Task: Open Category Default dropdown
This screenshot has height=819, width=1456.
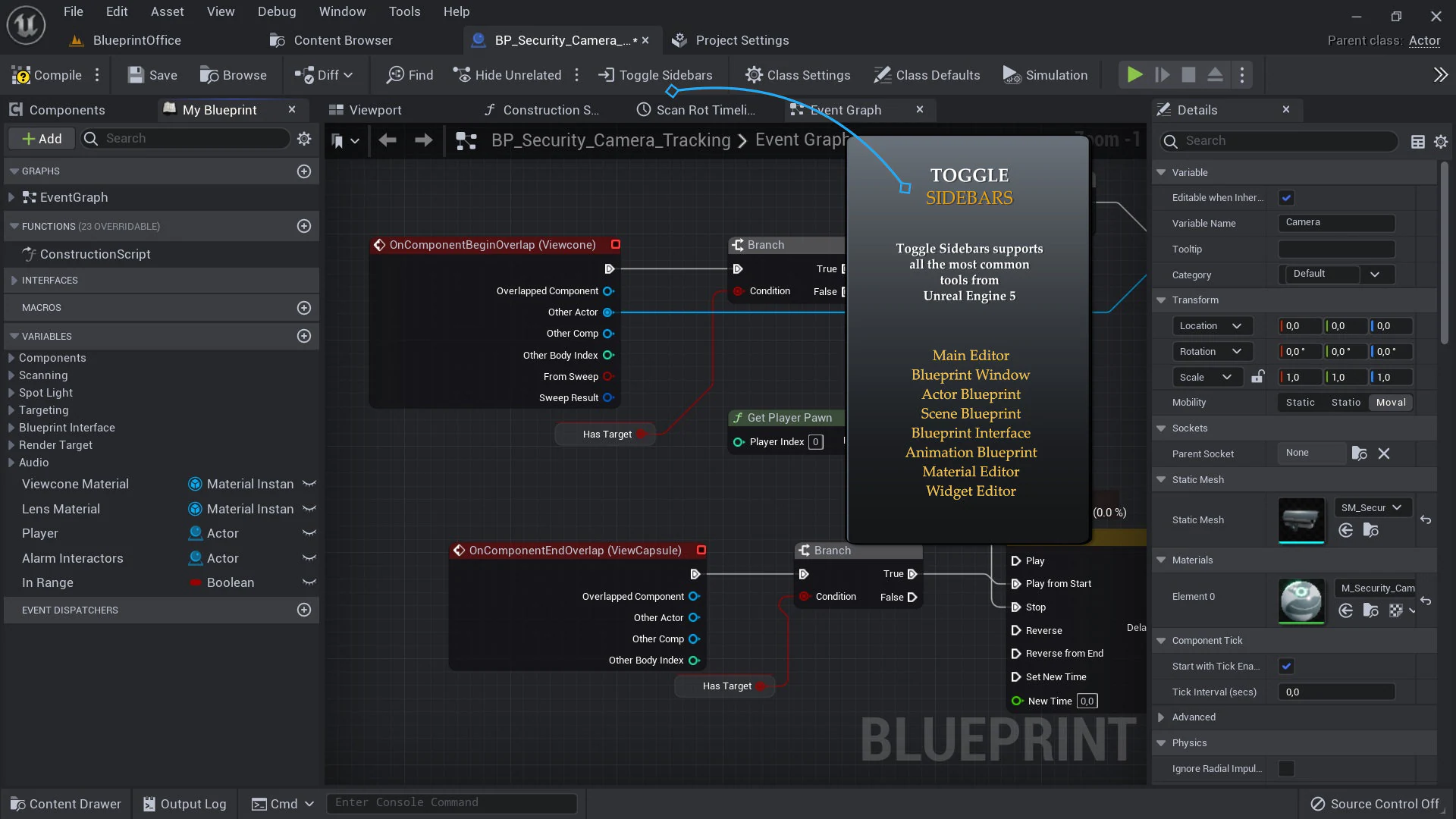Action: point(1336,275)
